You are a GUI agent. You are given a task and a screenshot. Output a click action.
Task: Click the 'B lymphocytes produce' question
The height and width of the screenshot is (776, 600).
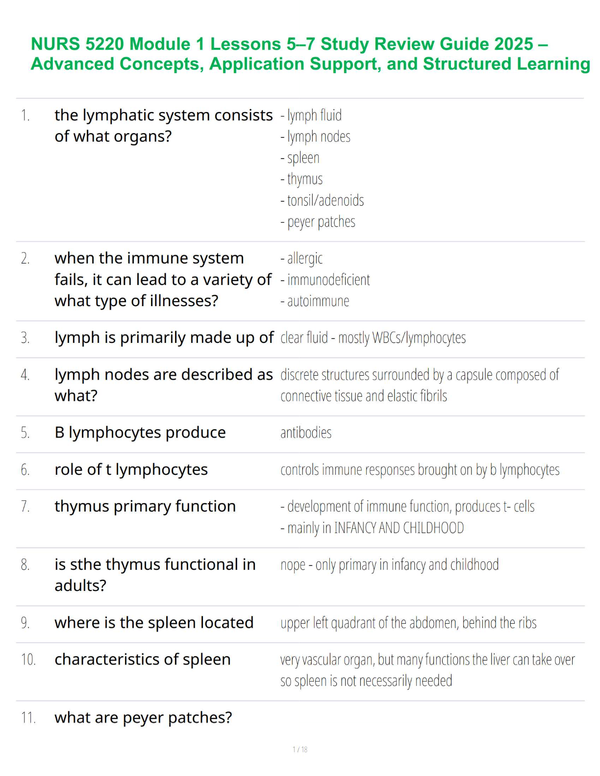coord(140,433)
